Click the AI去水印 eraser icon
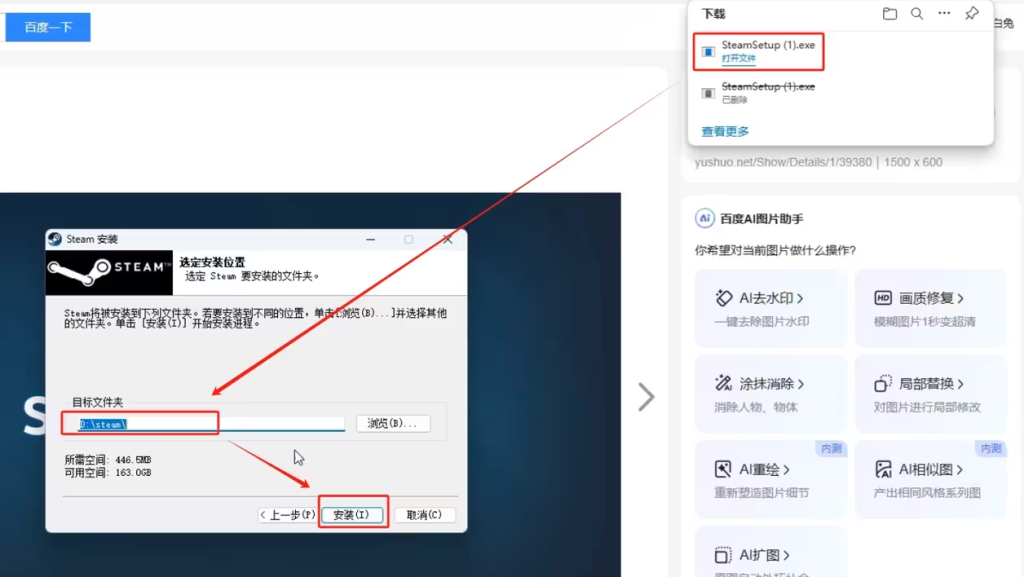 [x=723, y=298]
